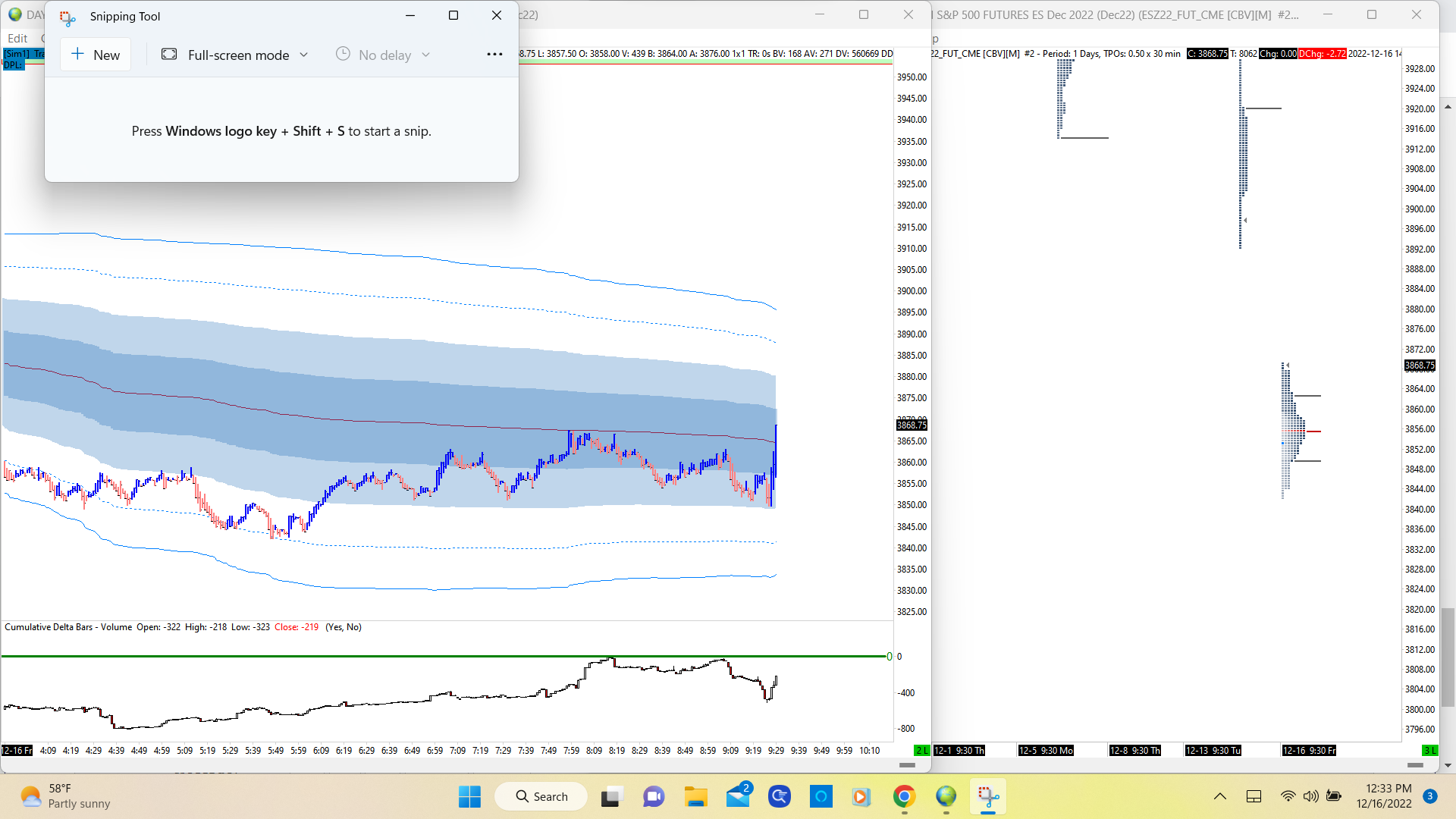Click the taskbar Search box
The image size is (1456, 819).
click(x=541, y=796)
